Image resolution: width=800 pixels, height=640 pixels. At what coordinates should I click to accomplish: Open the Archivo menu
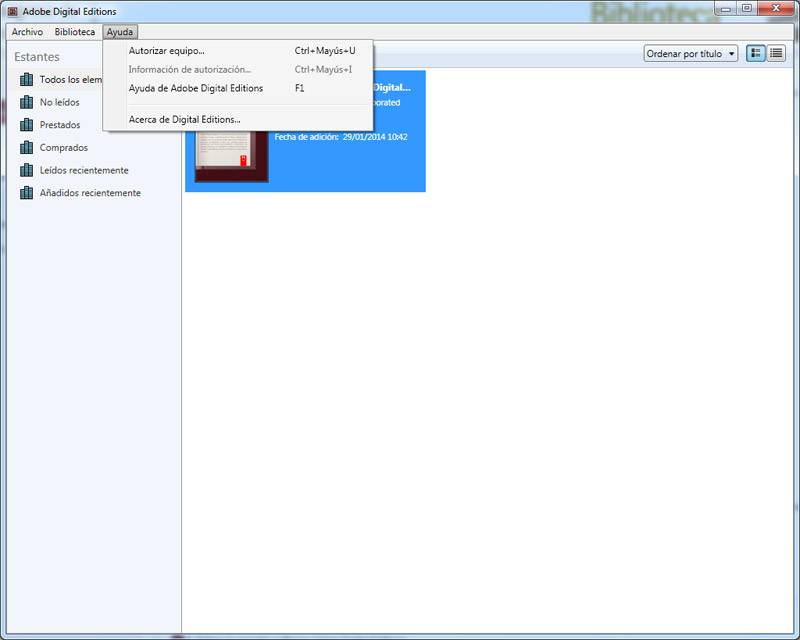coord(27,32)
